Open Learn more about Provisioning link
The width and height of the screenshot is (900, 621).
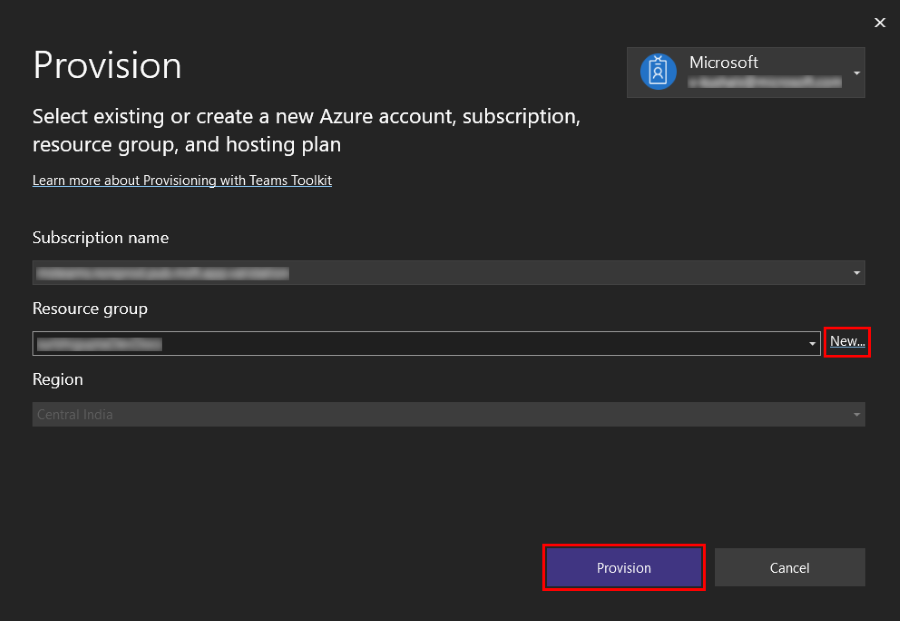[x=182, y=181]
